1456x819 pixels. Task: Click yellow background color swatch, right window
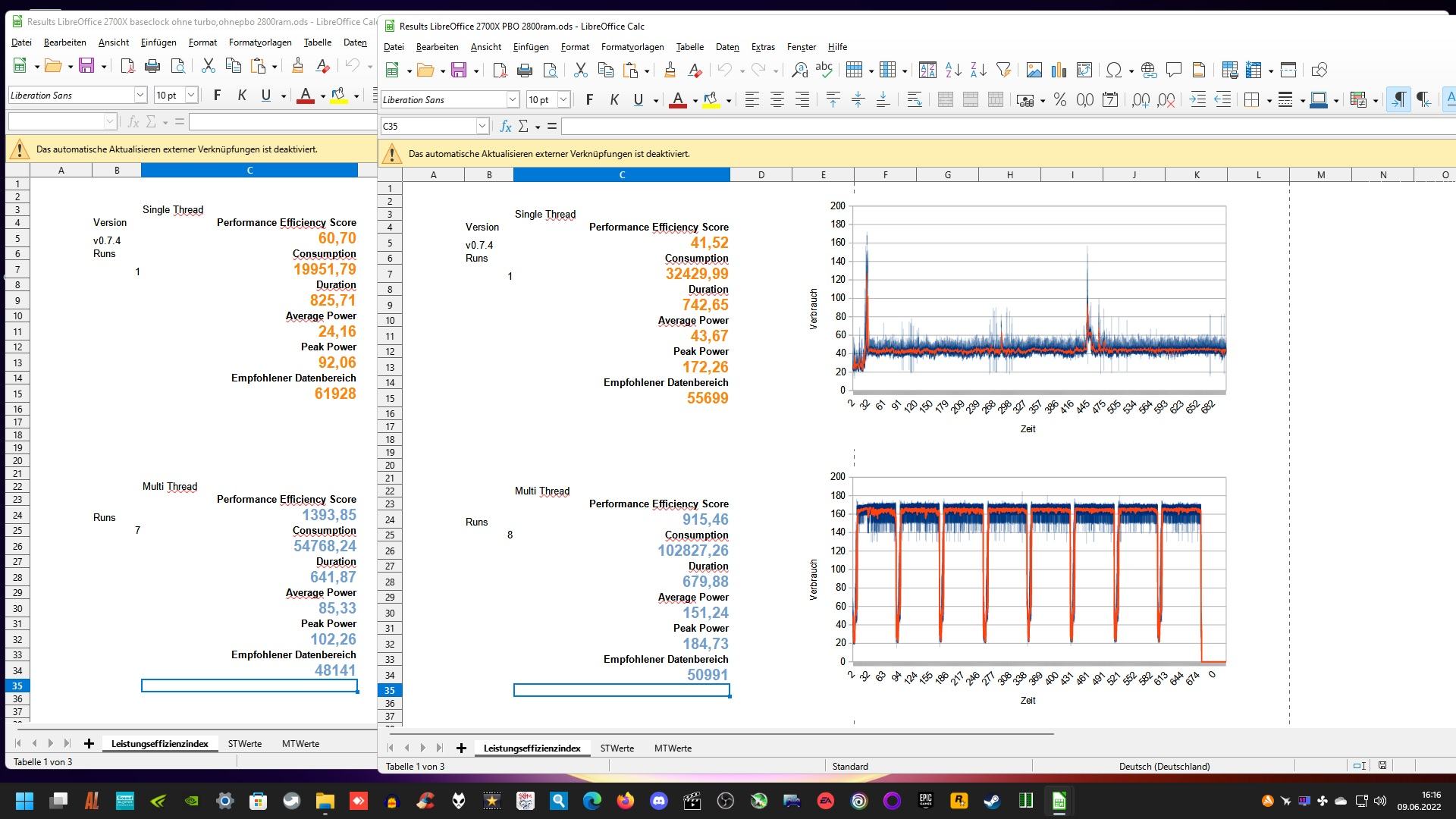711,100
